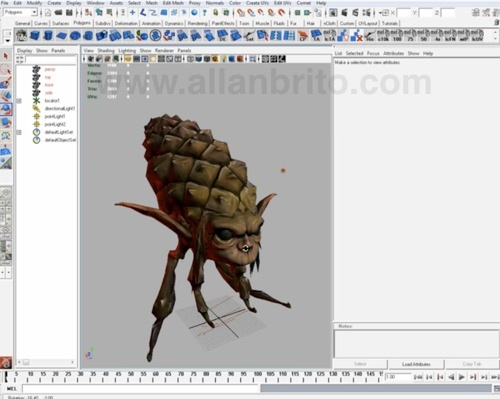Open the Create UVs menu

(257, 3)
